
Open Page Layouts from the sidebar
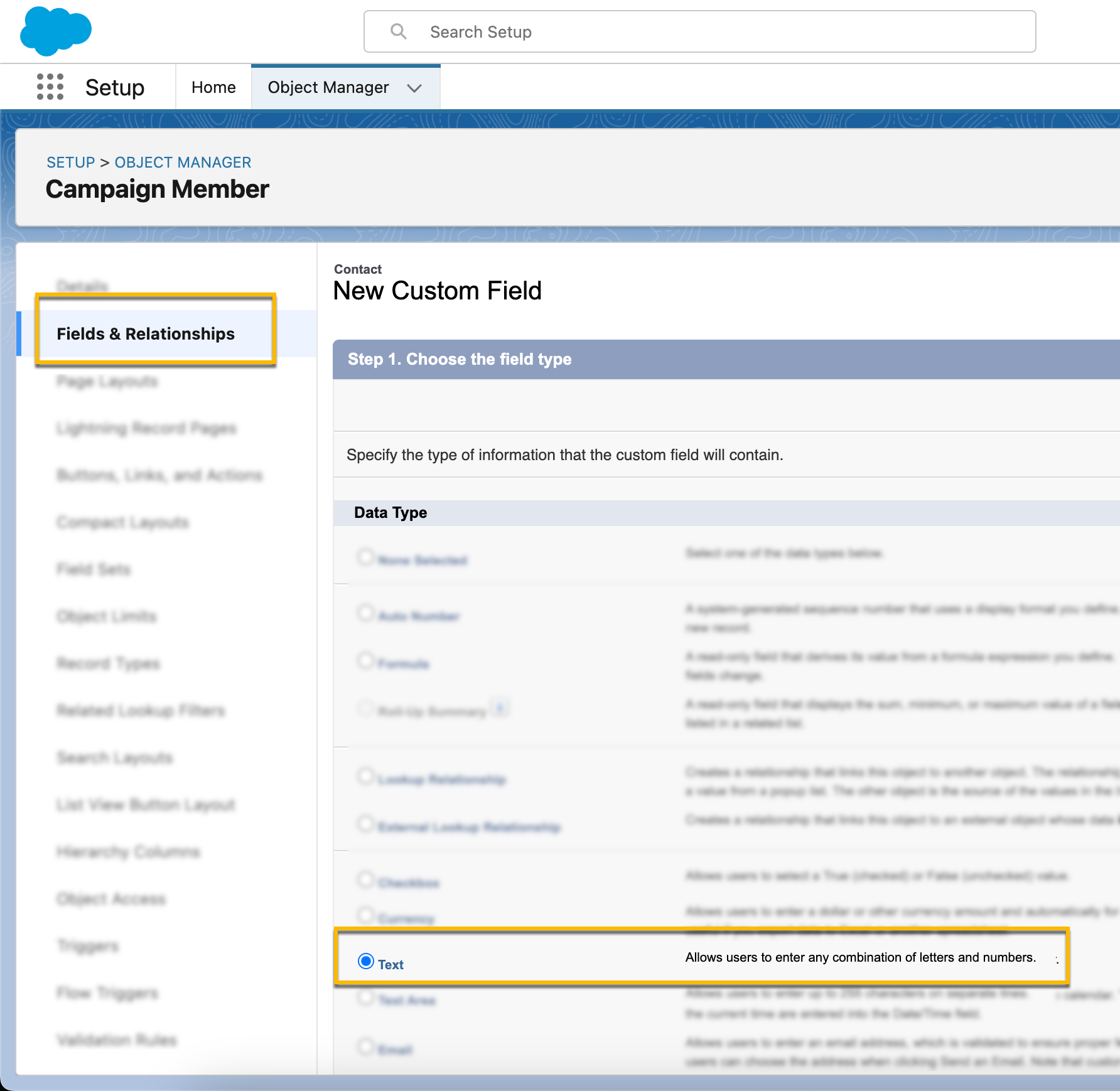click(x=107, y=381)
